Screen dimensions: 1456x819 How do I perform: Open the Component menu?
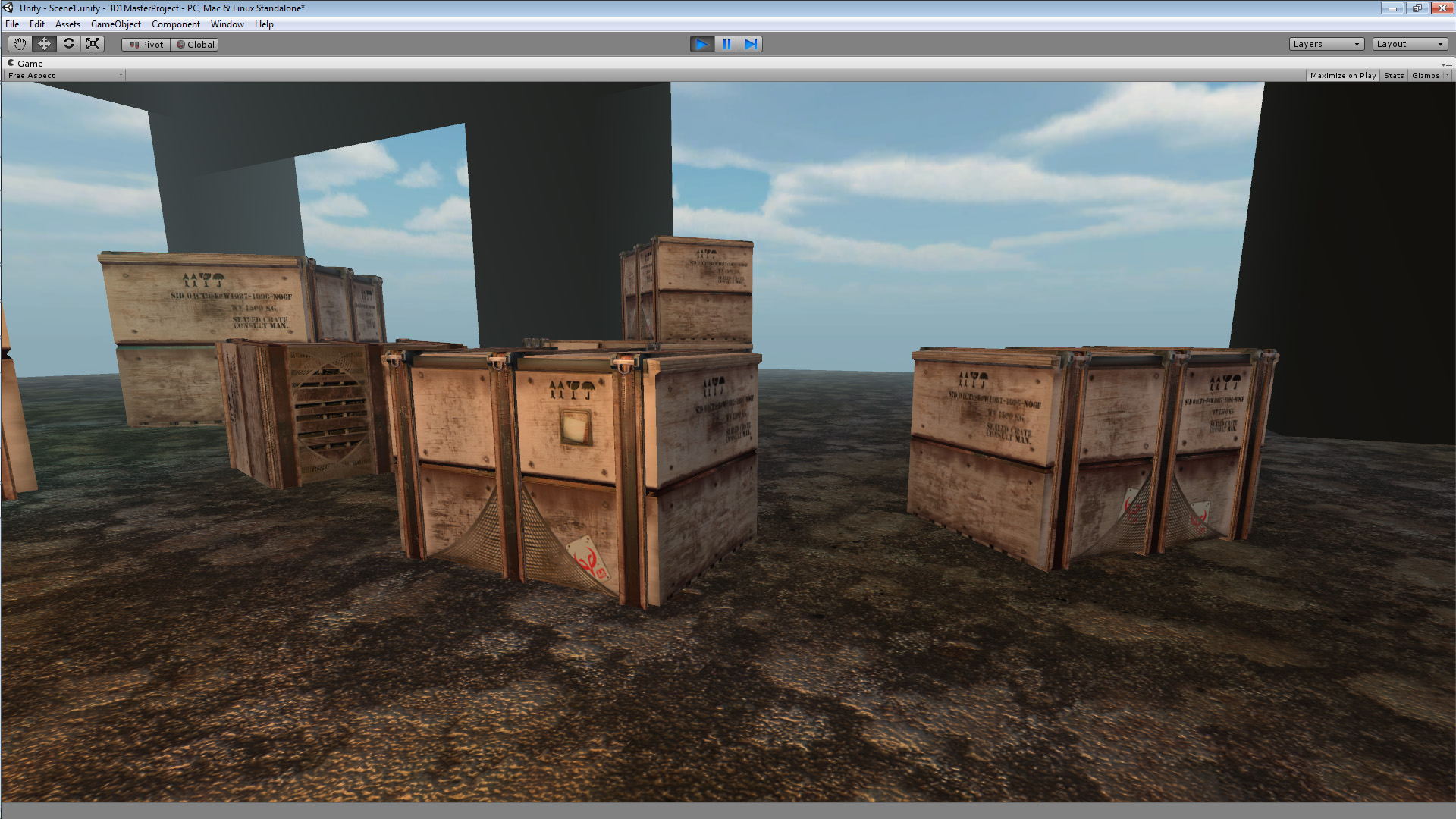tap(175, 24)
